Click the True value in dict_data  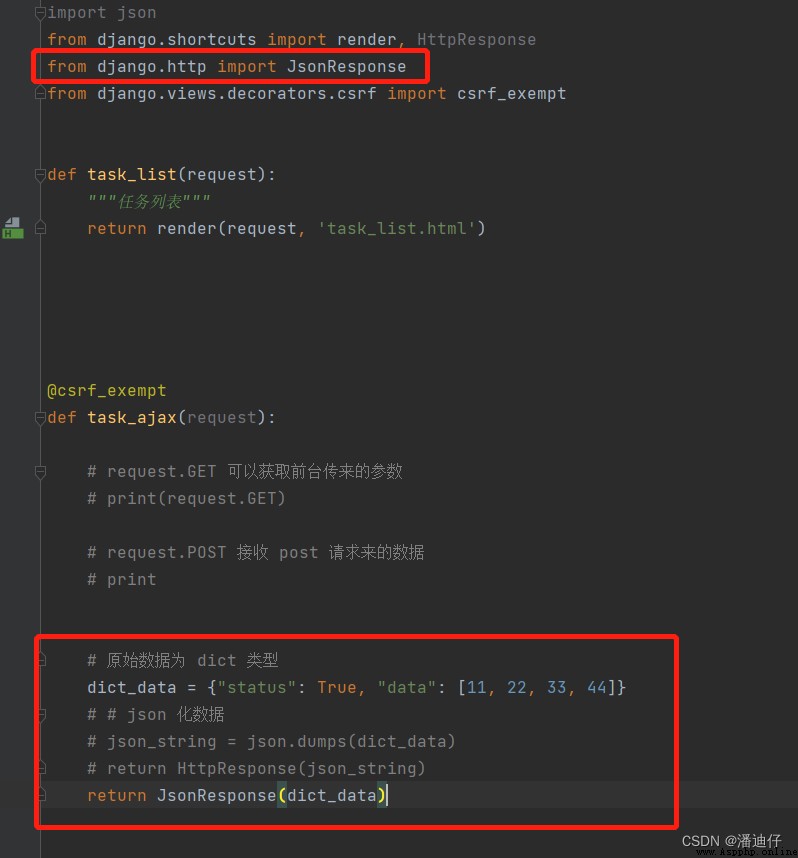pos(337,687)
